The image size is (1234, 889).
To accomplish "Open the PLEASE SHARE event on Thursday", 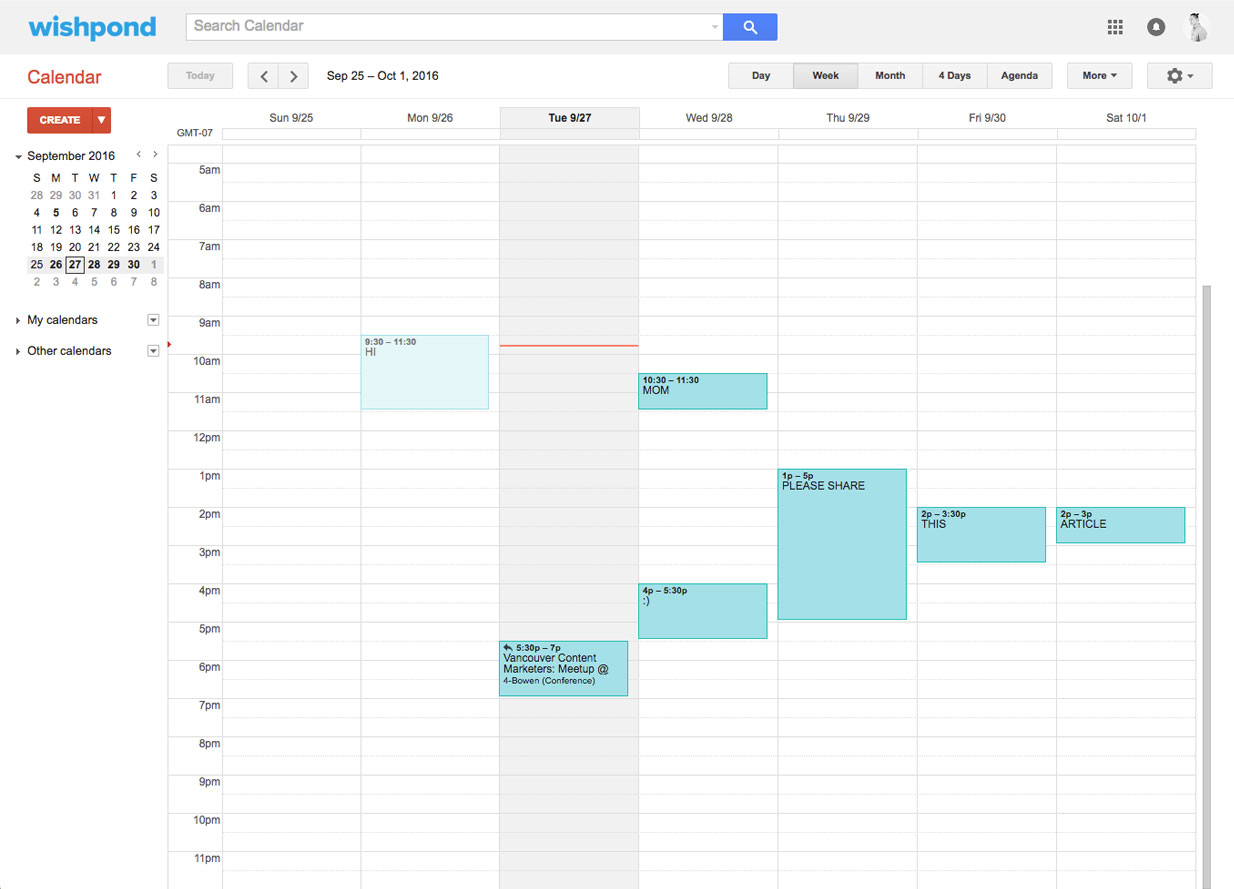I will [x=842, y=544].
